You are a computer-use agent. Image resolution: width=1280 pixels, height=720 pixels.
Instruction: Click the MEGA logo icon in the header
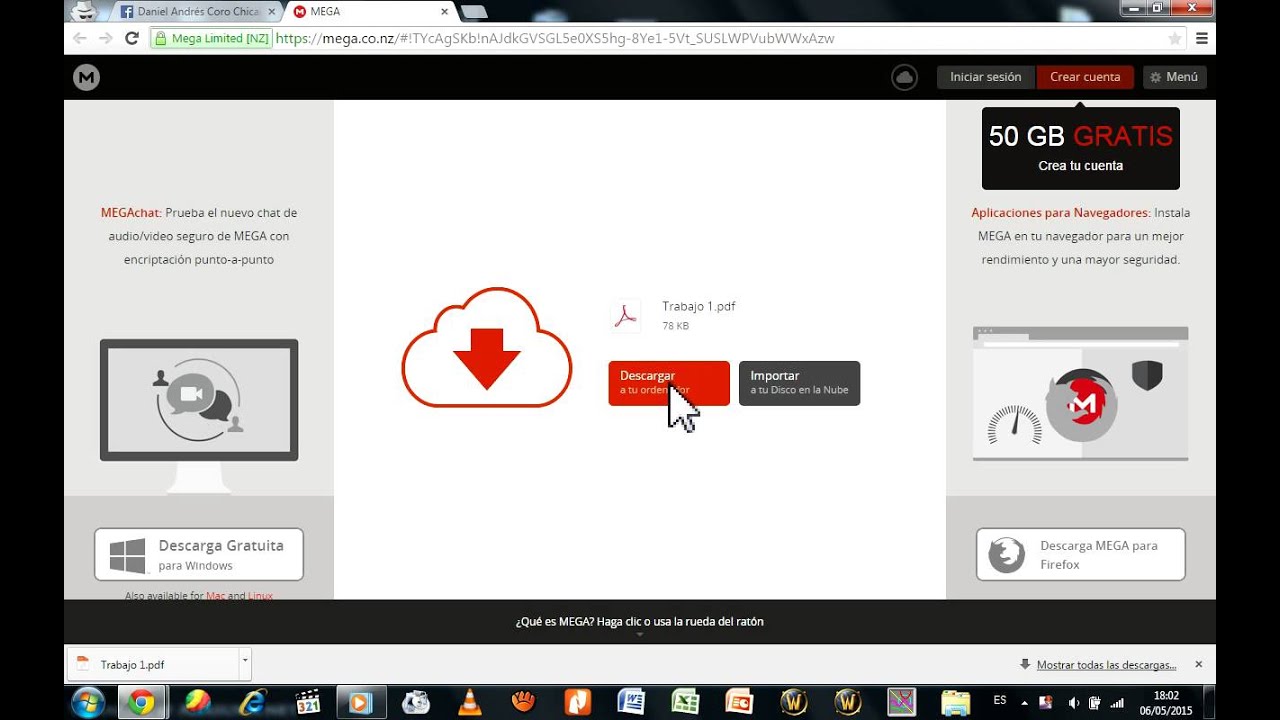click(x=86, y=77)
